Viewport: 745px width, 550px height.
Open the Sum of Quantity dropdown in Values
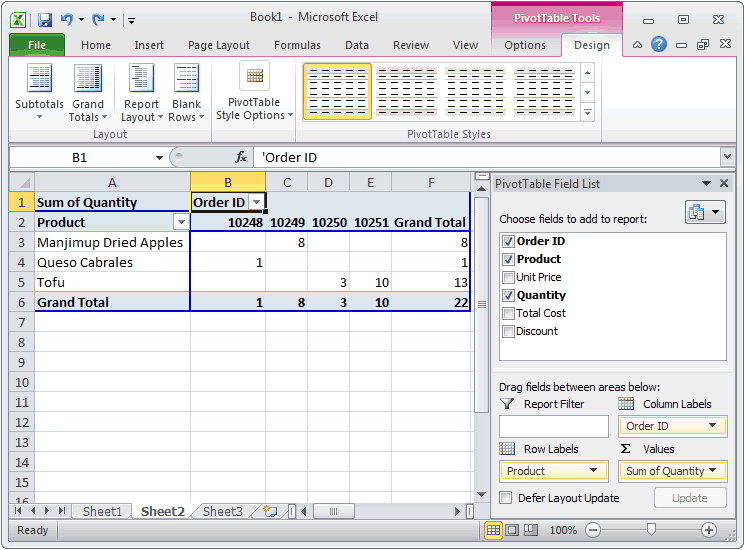713,470
